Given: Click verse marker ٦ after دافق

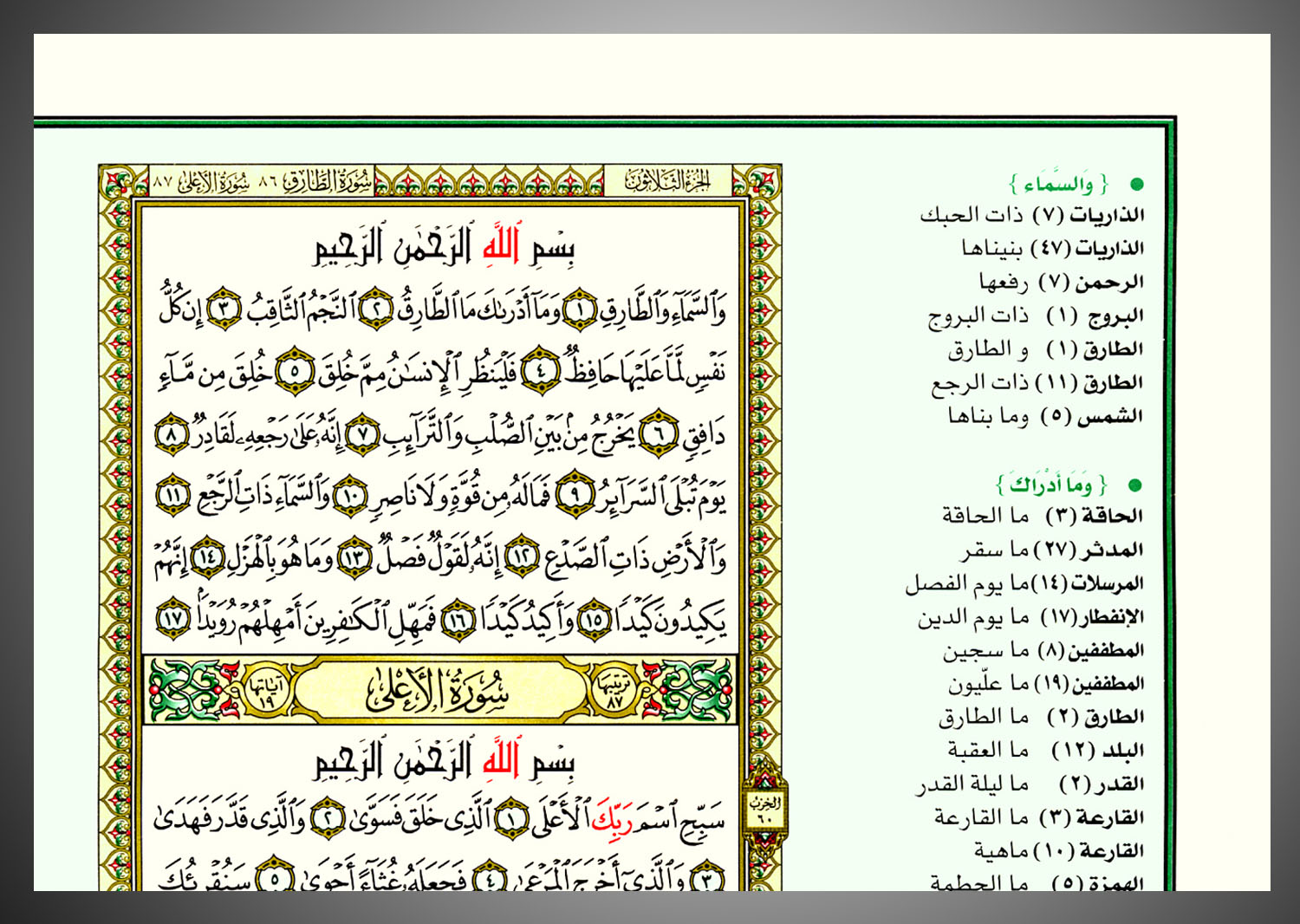Looking at the screenshot, I should (660, 433).
